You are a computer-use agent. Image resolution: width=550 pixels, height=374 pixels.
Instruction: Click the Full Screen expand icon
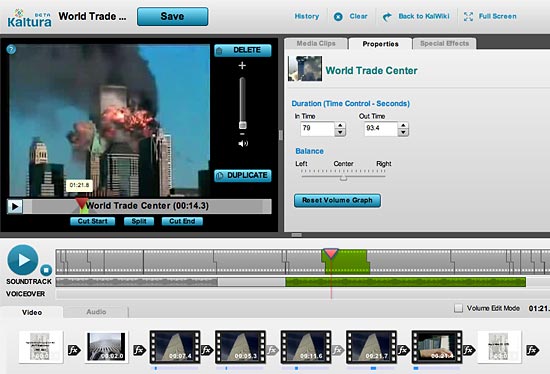[468, 16]
